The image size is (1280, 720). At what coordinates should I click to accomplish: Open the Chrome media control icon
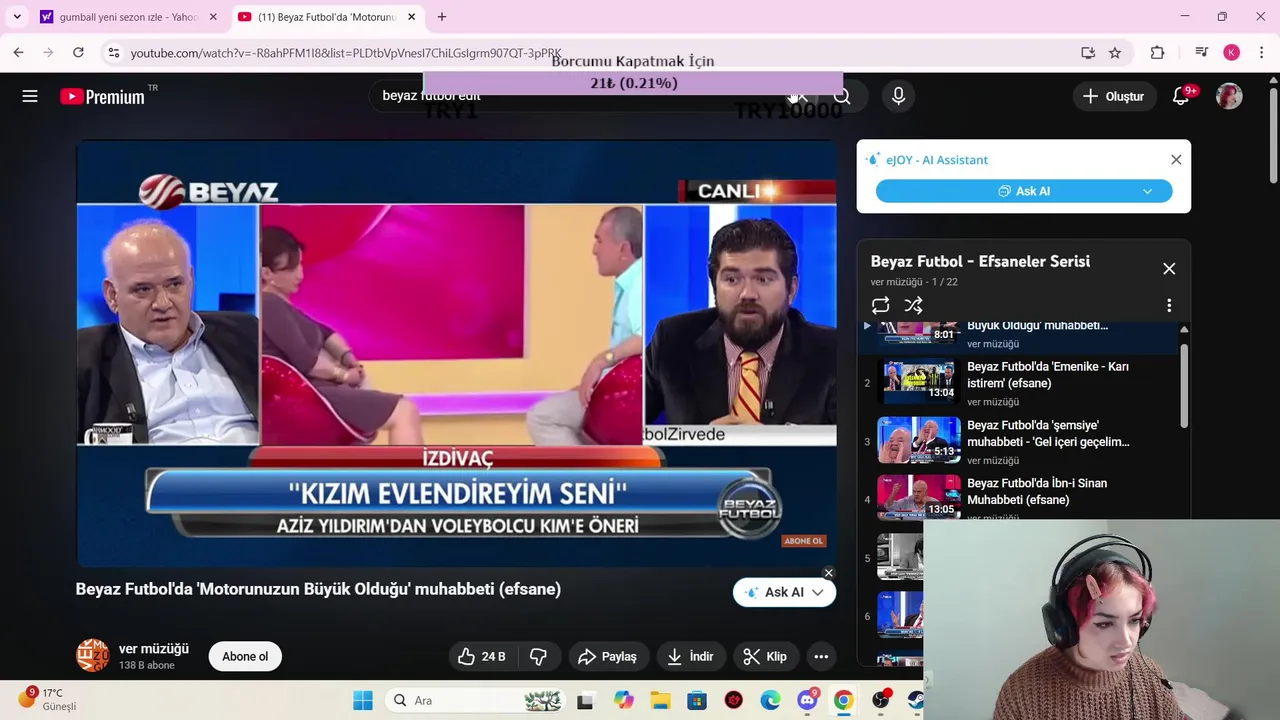click(1201, 52)
